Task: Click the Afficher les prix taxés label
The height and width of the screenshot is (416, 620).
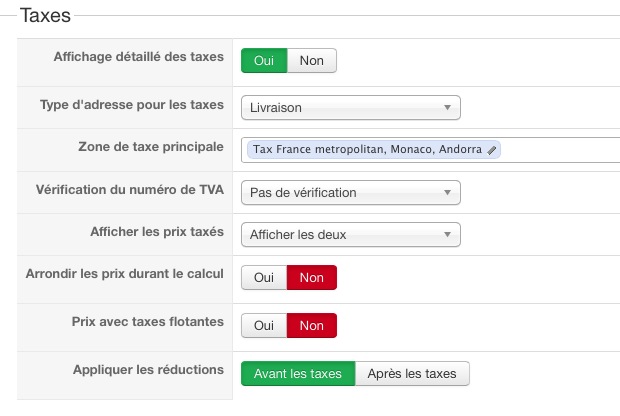Action: (156, 231)
